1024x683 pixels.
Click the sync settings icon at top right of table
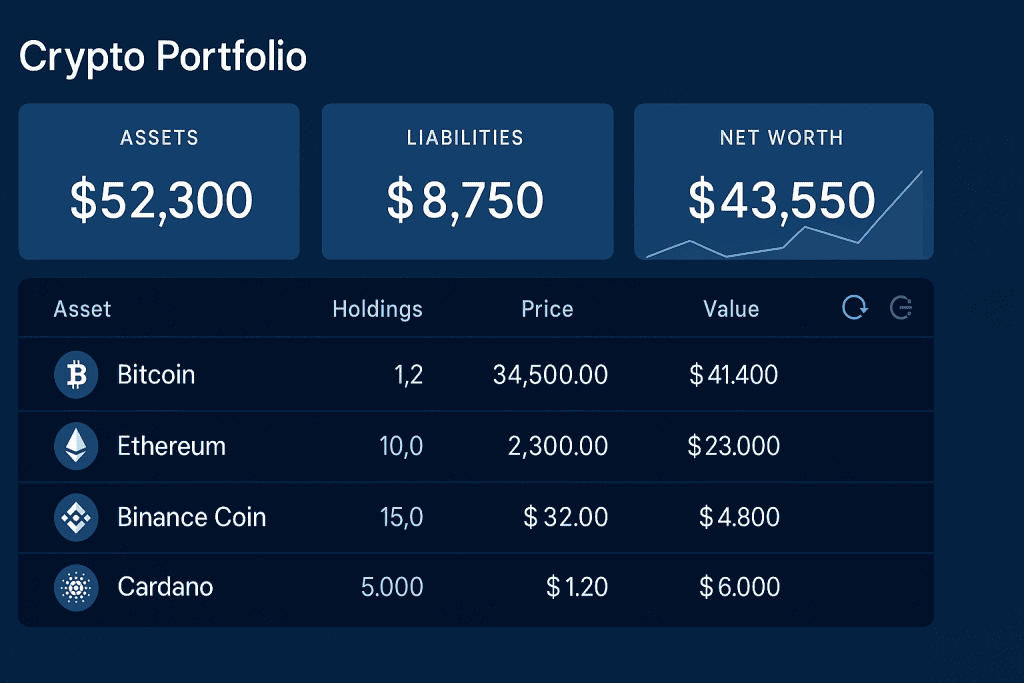pos(901,308)
